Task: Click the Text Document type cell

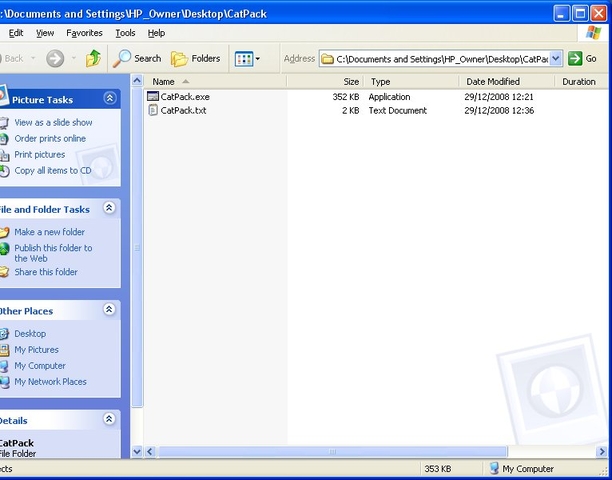Action: [x=397, y=110]
